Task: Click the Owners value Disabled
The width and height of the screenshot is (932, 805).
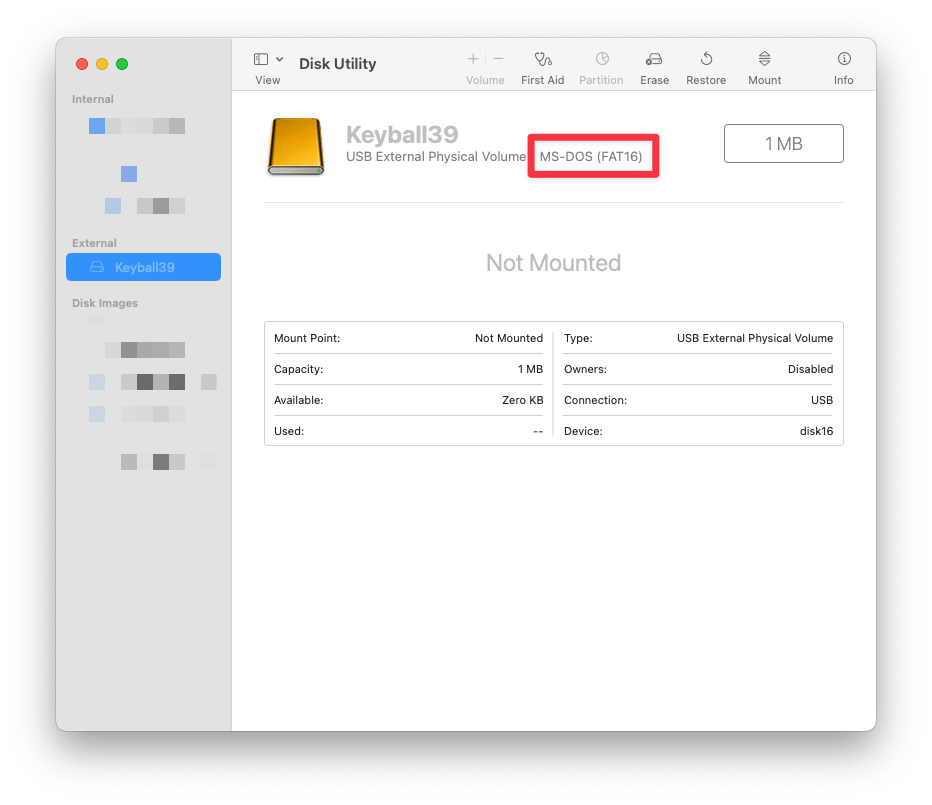Action: [x=810, y=369]
